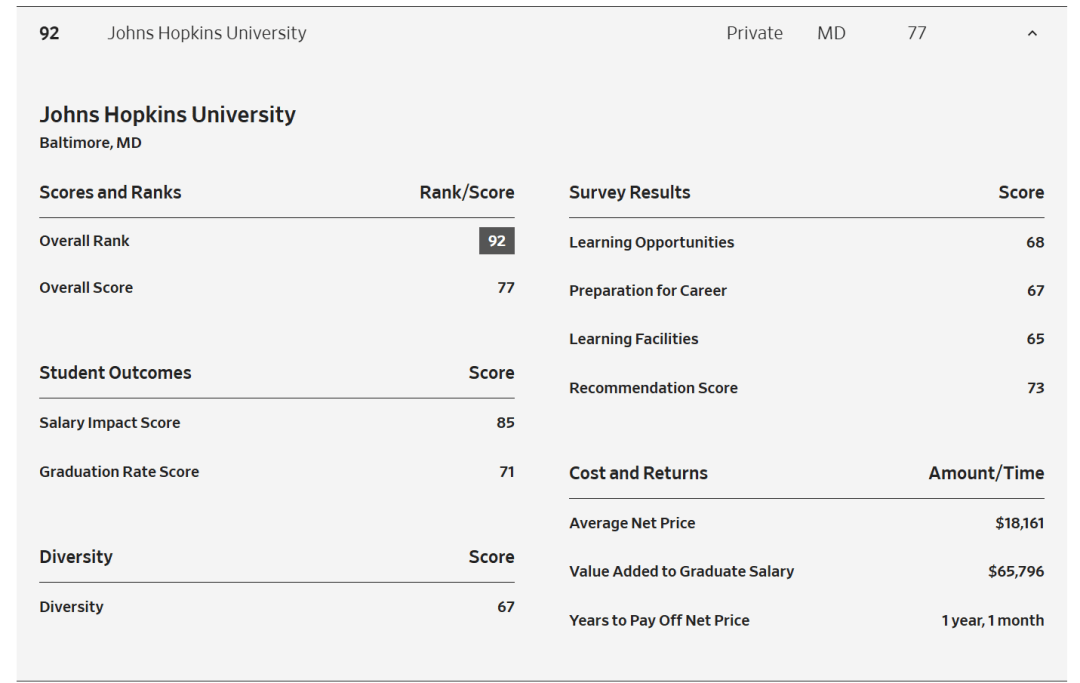This screenshot has height=683, width=1080.
Task: Click the Average Net Price value $18,161
Action: [1019, 522]
